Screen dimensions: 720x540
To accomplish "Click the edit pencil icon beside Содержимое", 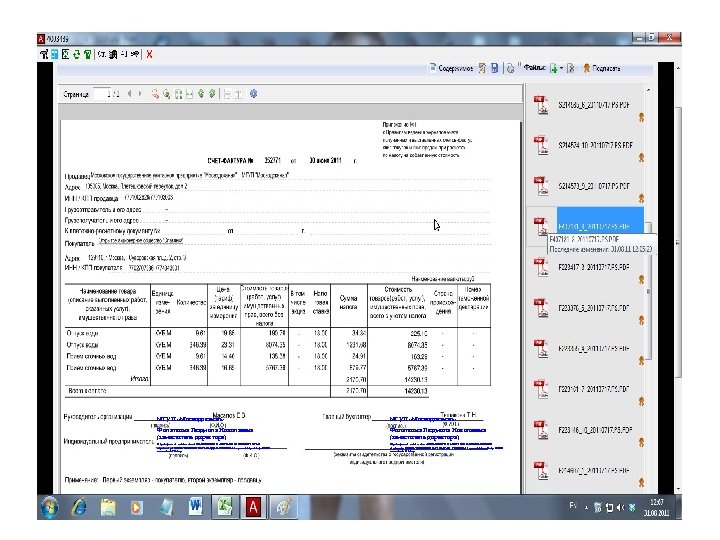I will tap(482, 68).
